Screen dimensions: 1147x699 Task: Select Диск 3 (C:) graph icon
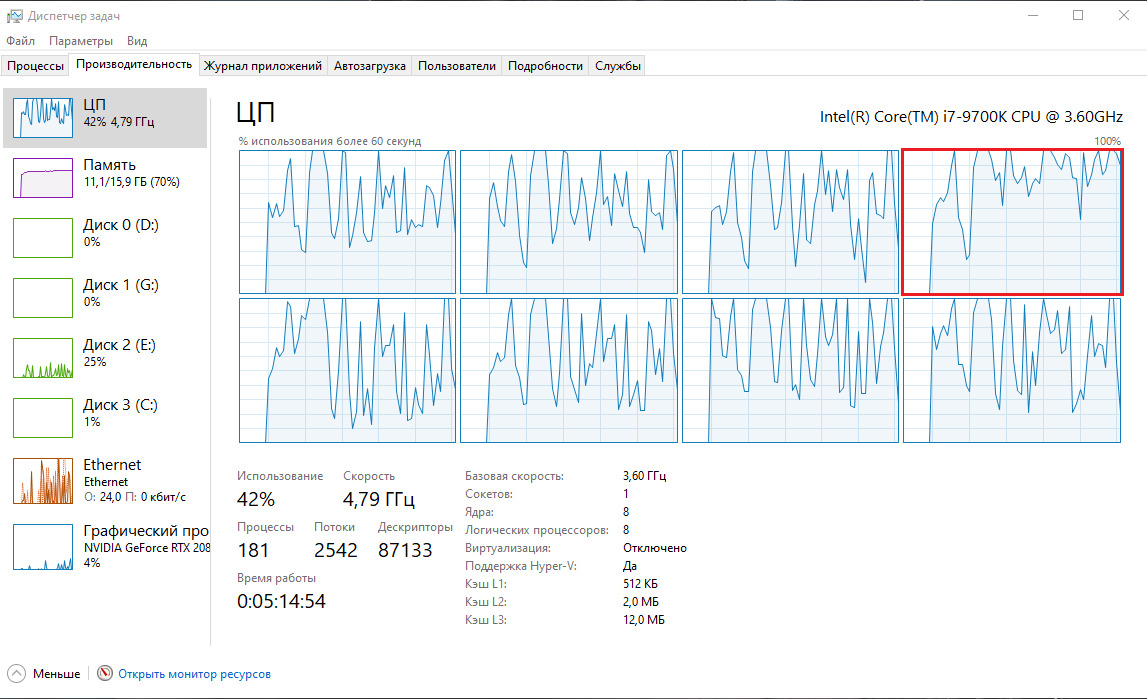[43, 418]
